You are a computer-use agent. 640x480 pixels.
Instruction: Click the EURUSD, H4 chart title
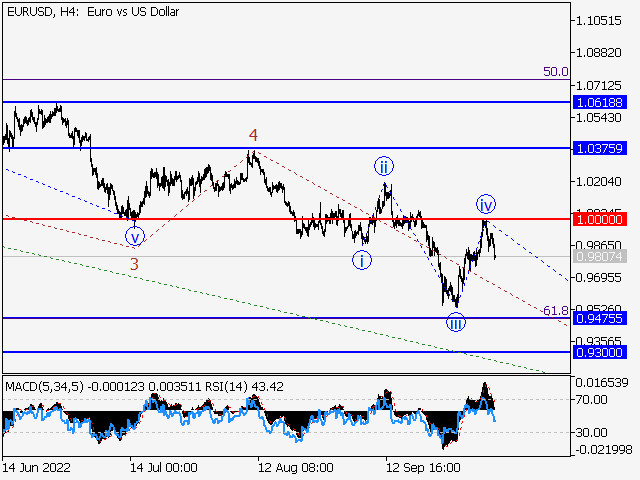tap(93, 12)
